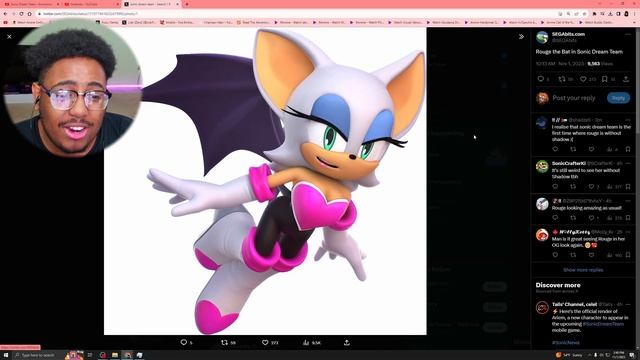640x360 pixels.
Task: Open a new browser tab with plus button
Action: click(x=187, y=4)
